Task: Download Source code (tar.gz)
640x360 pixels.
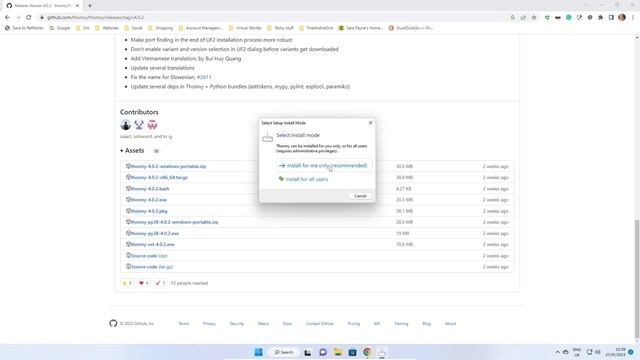Action: click(x=151, y=267)
